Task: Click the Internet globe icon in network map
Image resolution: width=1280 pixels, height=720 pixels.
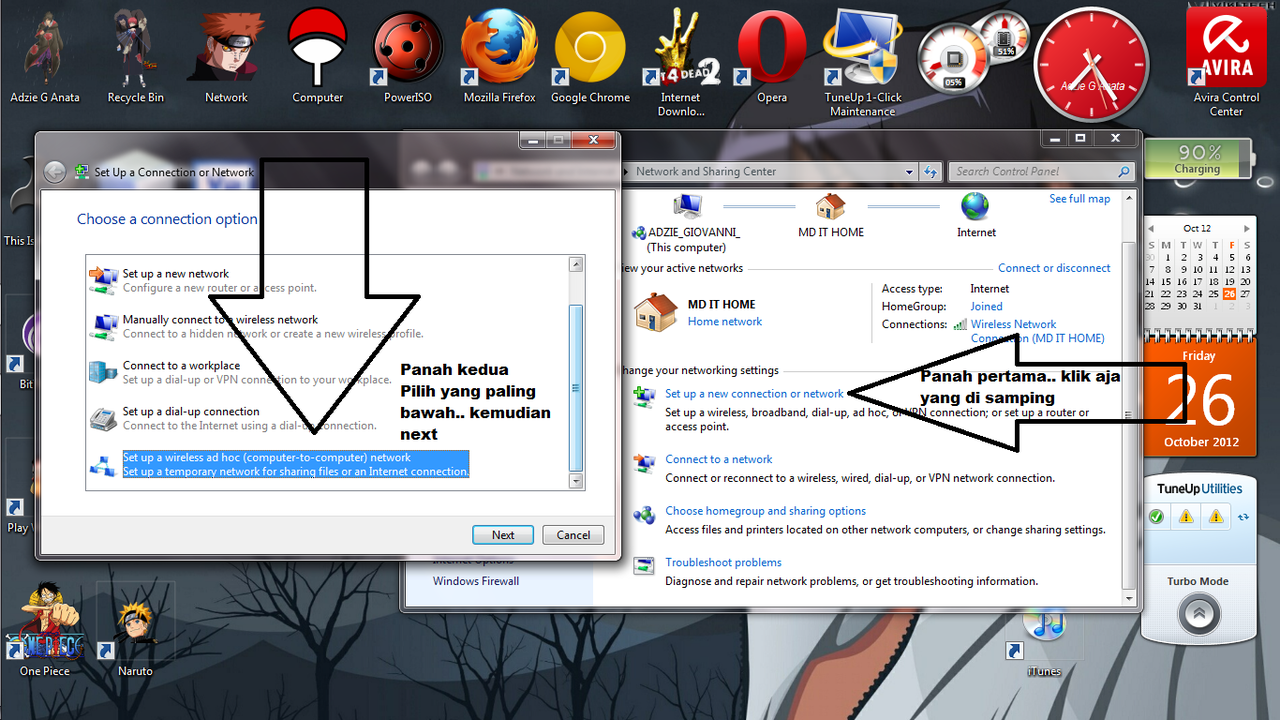Action: (975, 207)
